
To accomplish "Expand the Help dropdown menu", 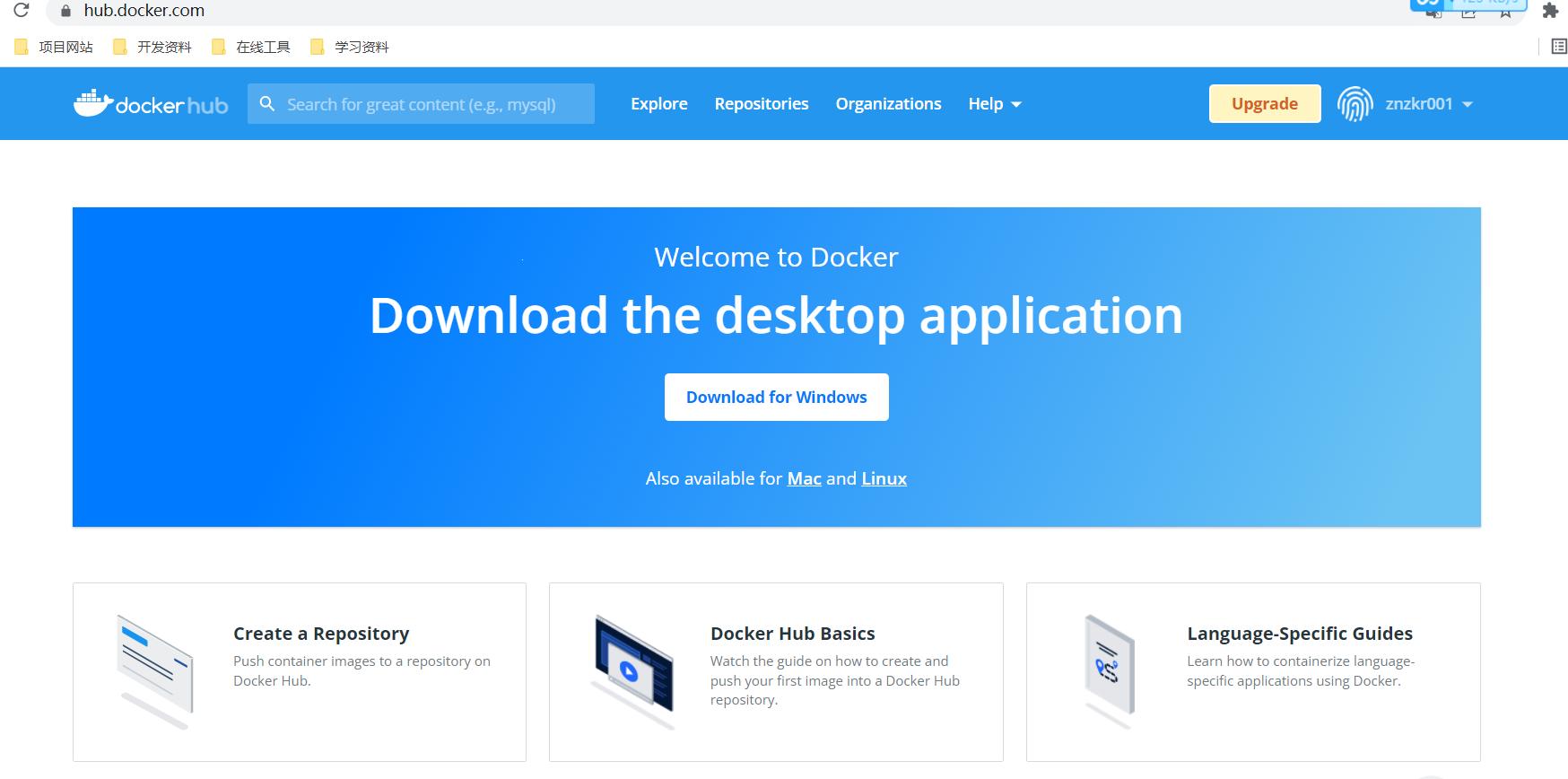I will pyautogui.click(x=995, y=104).
